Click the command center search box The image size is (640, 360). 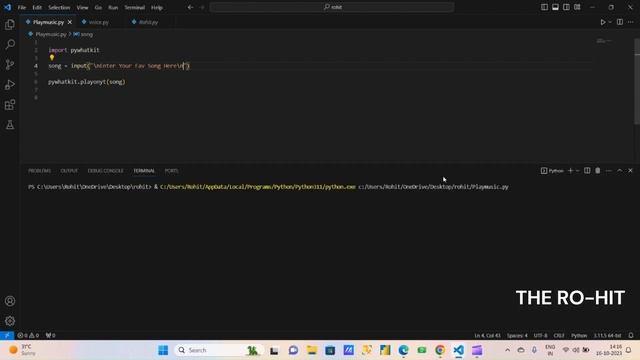(332, 7)
